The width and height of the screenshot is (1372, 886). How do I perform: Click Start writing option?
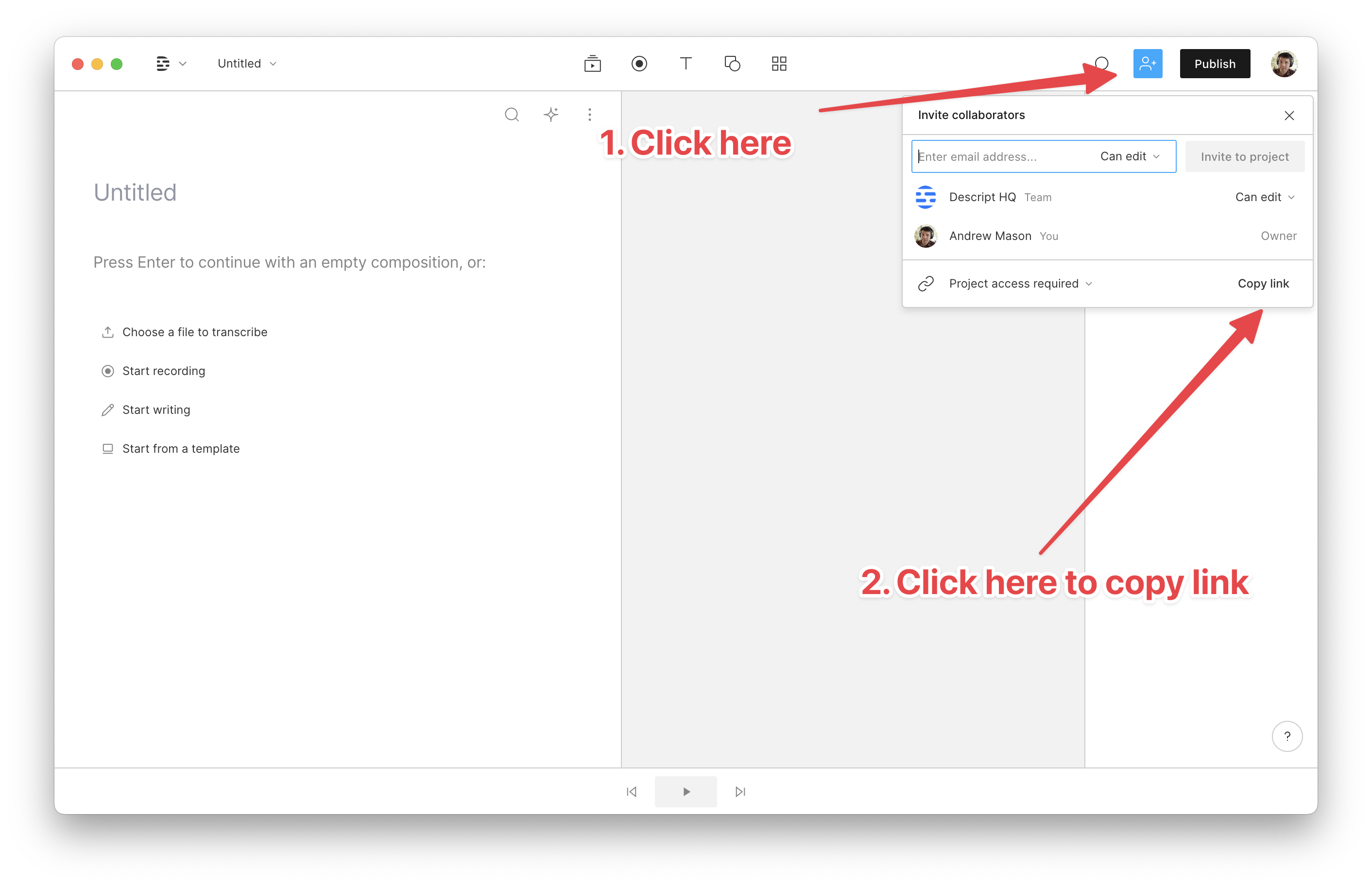coord(146,409)
